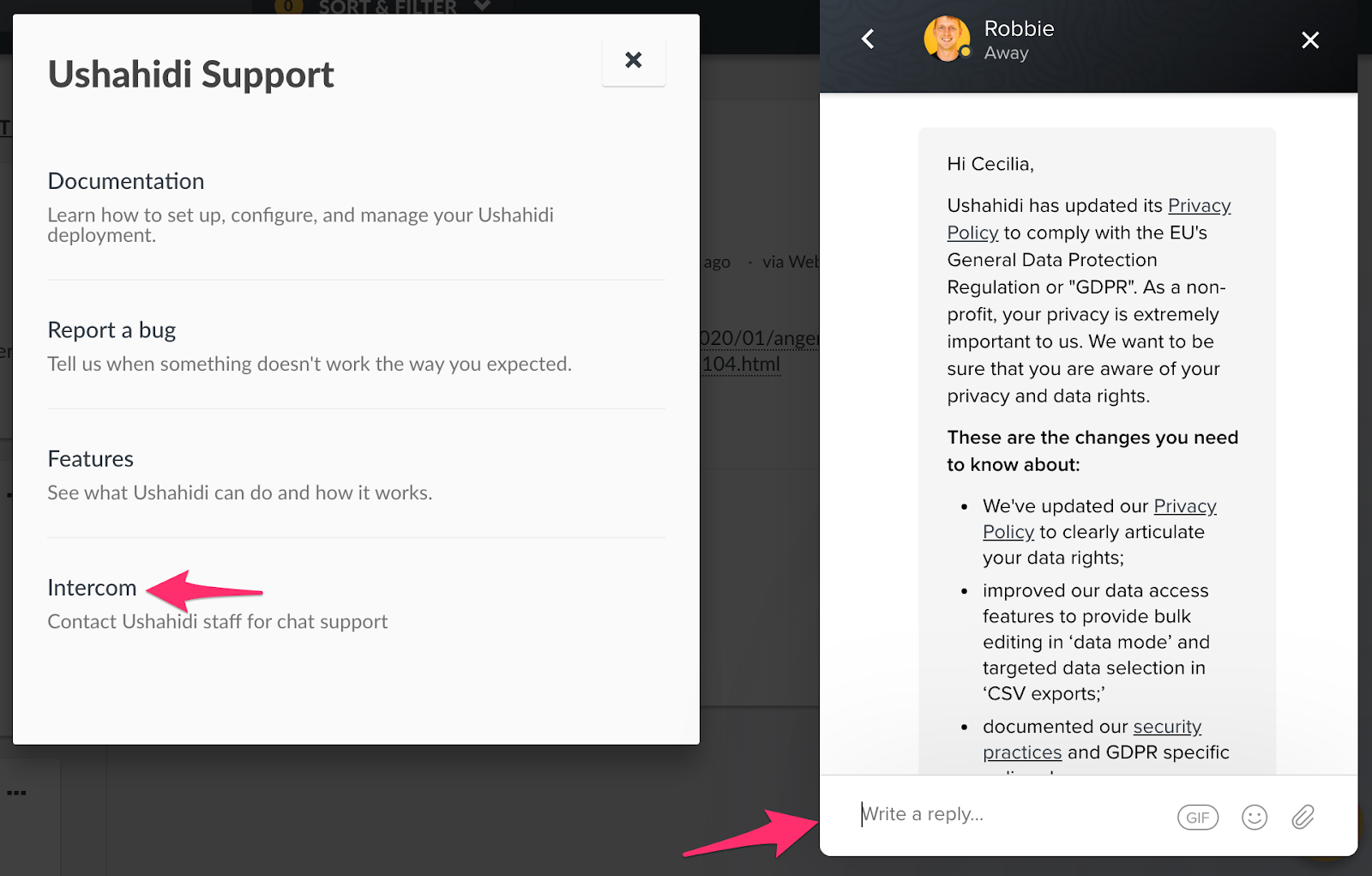Click 'Tell us when something doesn't work' description
This screenshot has width=1372, height=876.
click(x=310, y=365)
